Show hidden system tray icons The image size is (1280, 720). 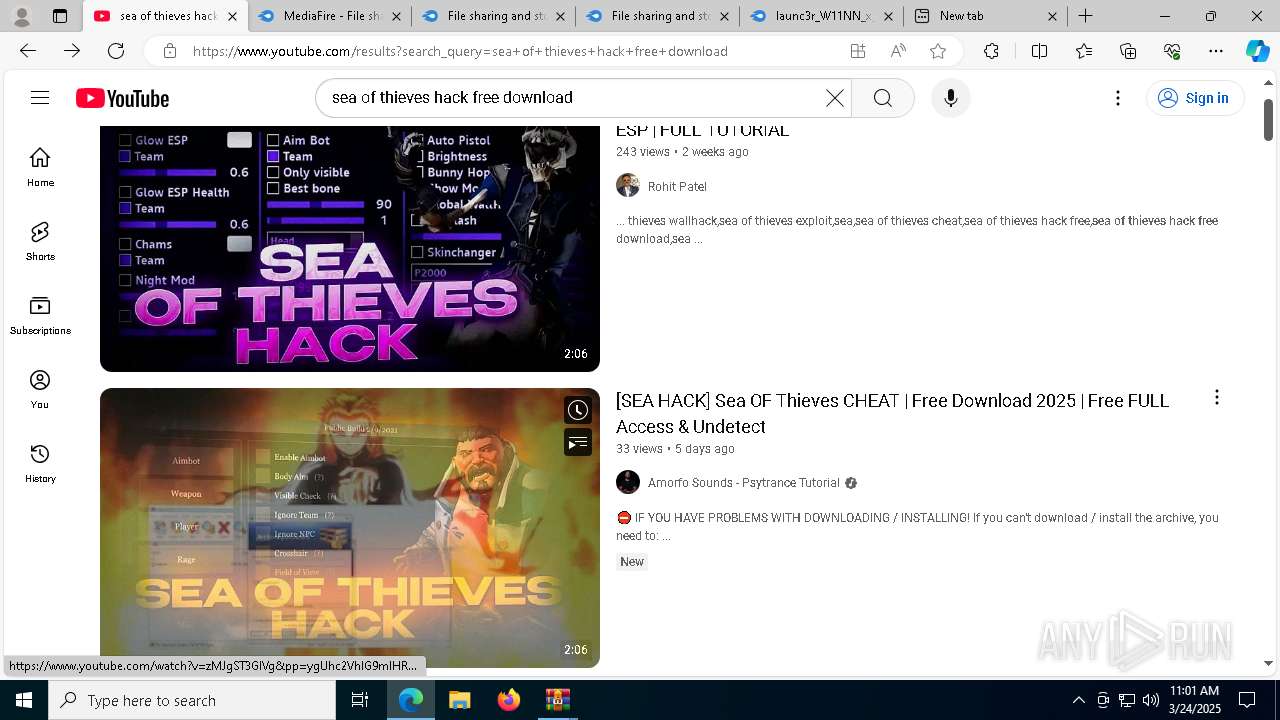coord(1078,700)
